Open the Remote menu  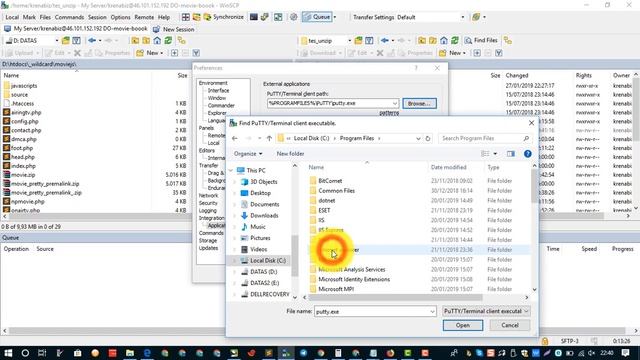pos(144,17)
